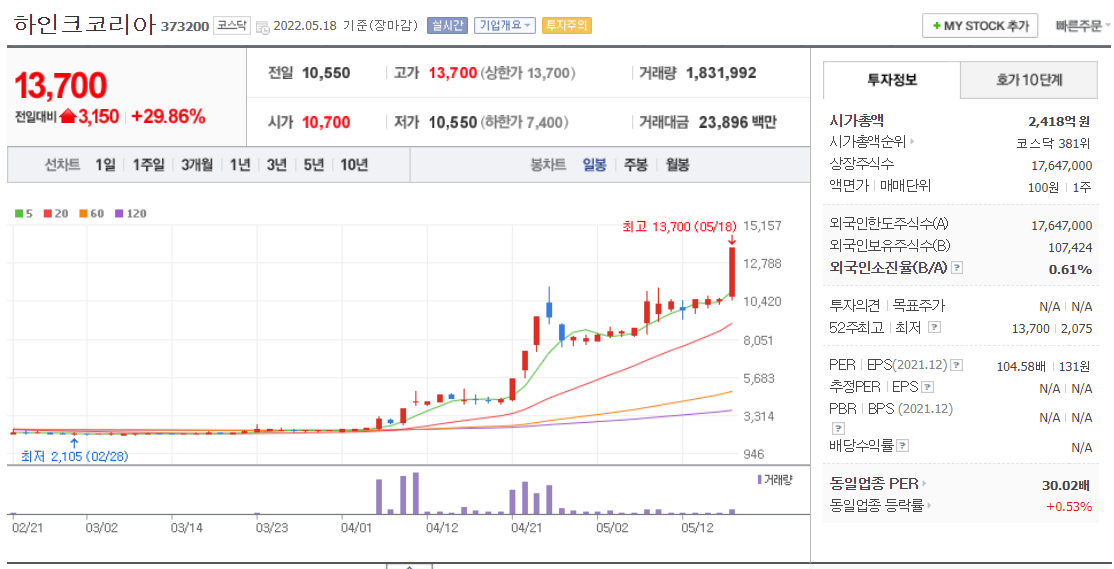Viewport: 1114px width, 569px height.
Task: Select the 주봉 weekly candle chart
Action: 636,165
